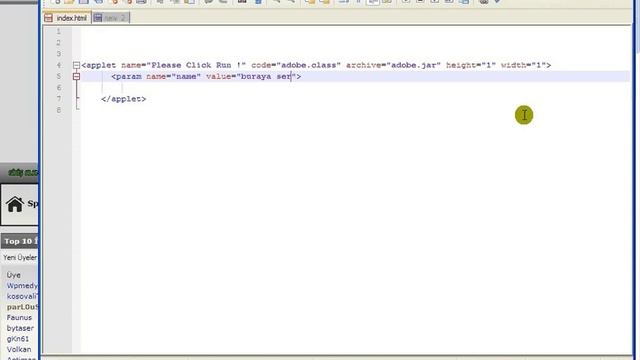Click the Top 10 header in browser
Screen dimensions: 640x360
pos(20,241)
